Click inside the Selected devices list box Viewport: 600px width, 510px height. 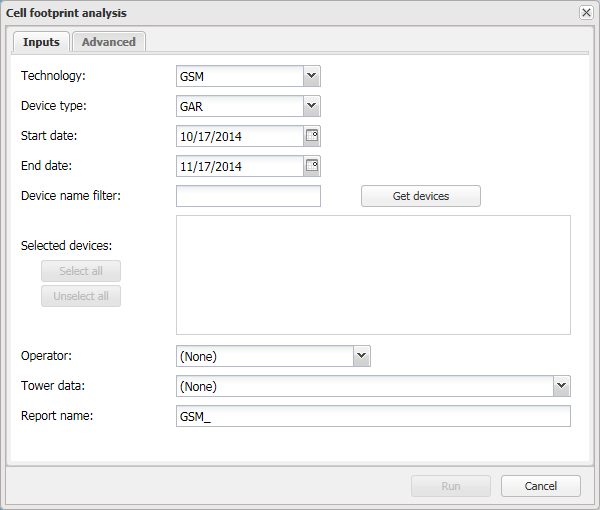tap(373, 274)
